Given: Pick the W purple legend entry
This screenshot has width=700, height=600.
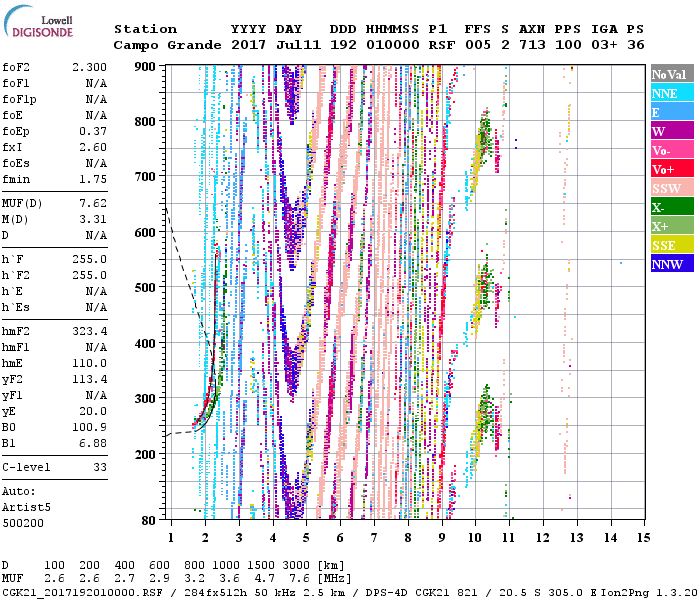Looking at the screenshot, I should [x=669, y=131].
